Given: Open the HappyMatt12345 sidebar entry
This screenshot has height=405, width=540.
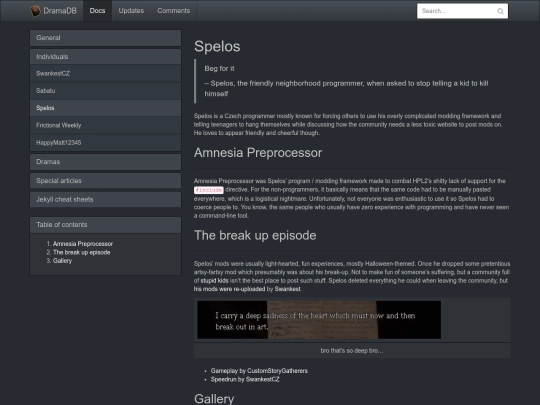Looking at the screenshot, I should (x=105, y=143).
